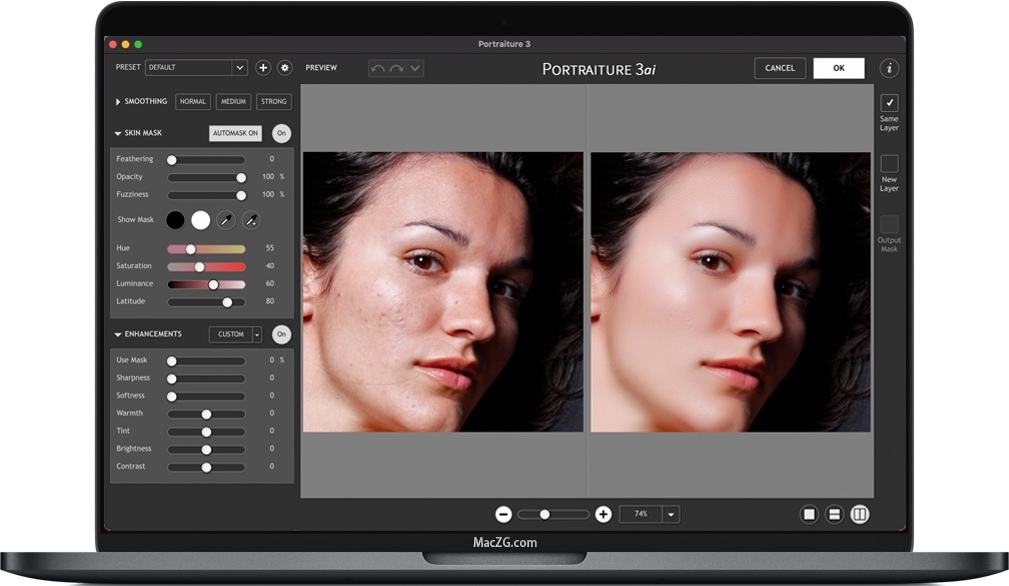Enable the New Layer checkbox

tap(889, 164)
